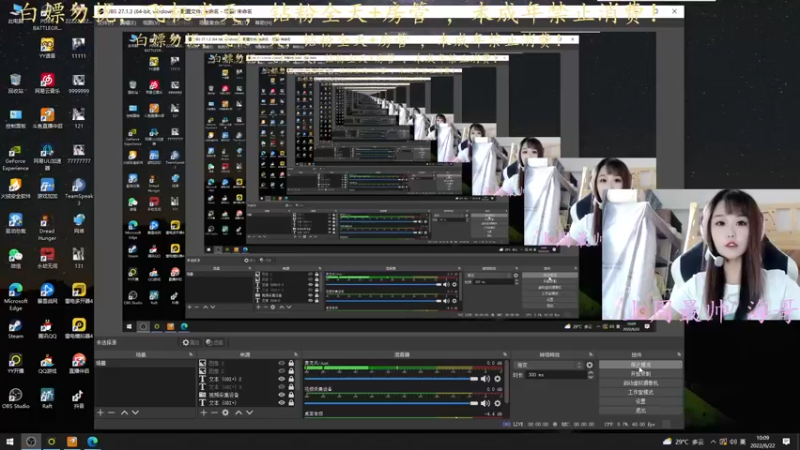800x450 pixels.
Task: Open transition properties gear beside 渐变
Action: [x=589, y=365]
